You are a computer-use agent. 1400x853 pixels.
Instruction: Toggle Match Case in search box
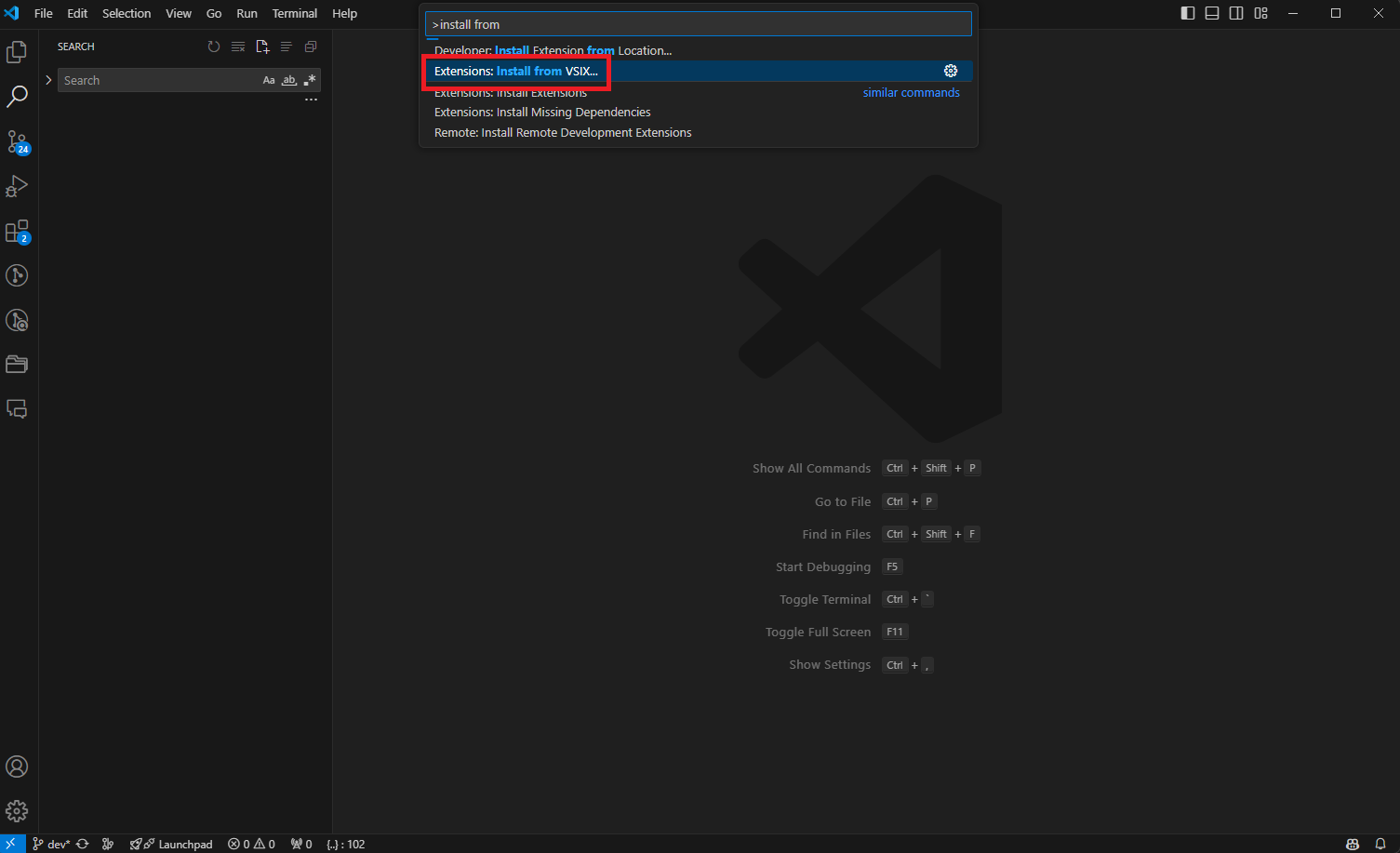point(269,80)
